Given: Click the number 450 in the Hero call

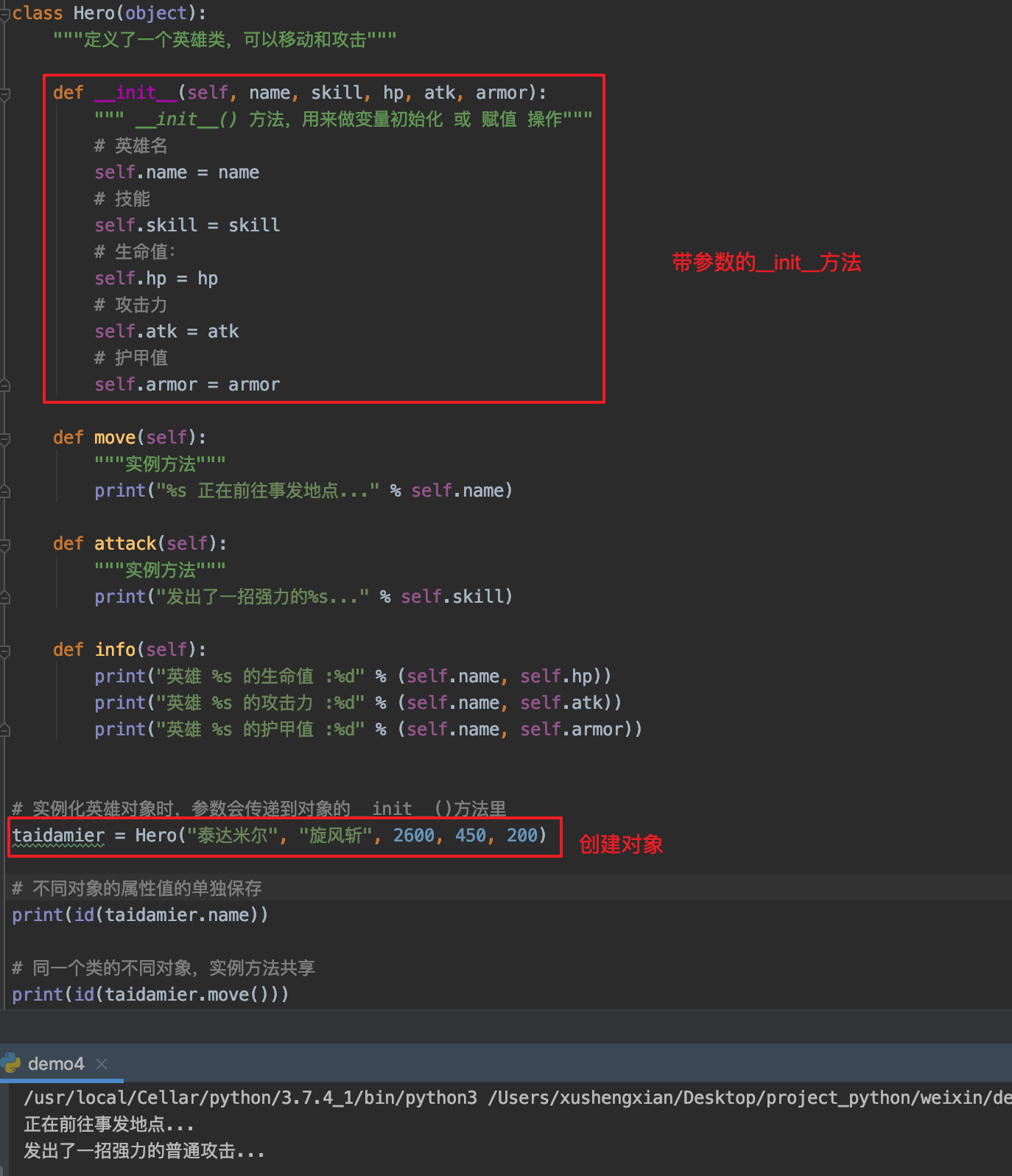Looking at the screenshot, I should (x=471, y=836).
